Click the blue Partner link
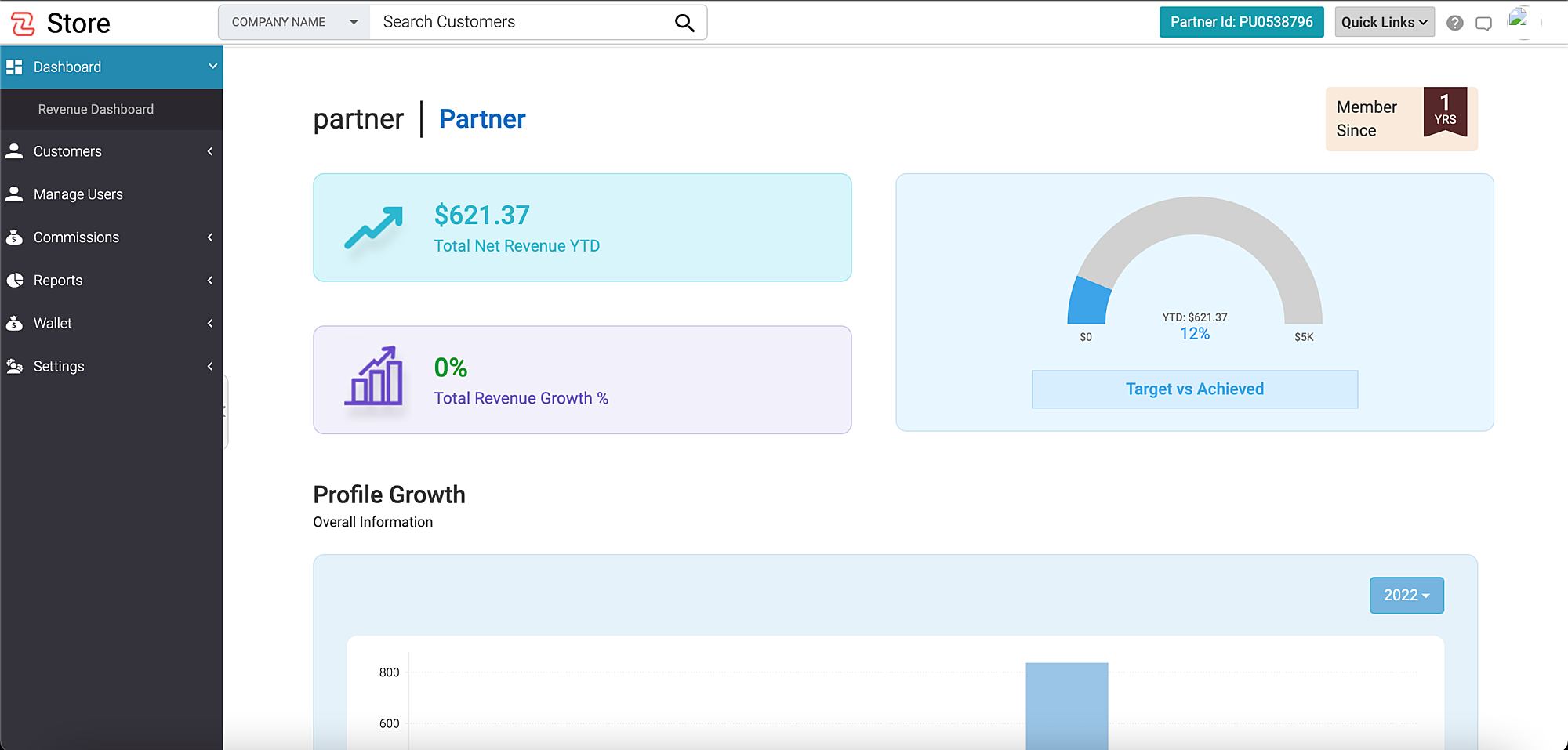The height and width of the screenshot is (750, 1568). pyautogui.click(x=482, y=119)
